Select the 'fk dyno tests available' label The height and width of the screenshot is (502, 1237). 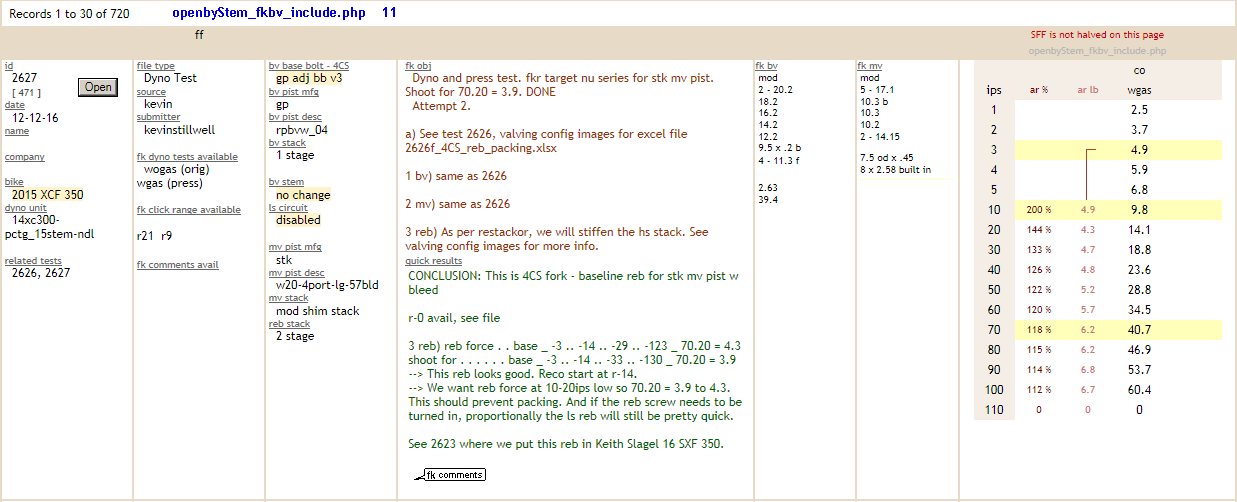[187, 157]
